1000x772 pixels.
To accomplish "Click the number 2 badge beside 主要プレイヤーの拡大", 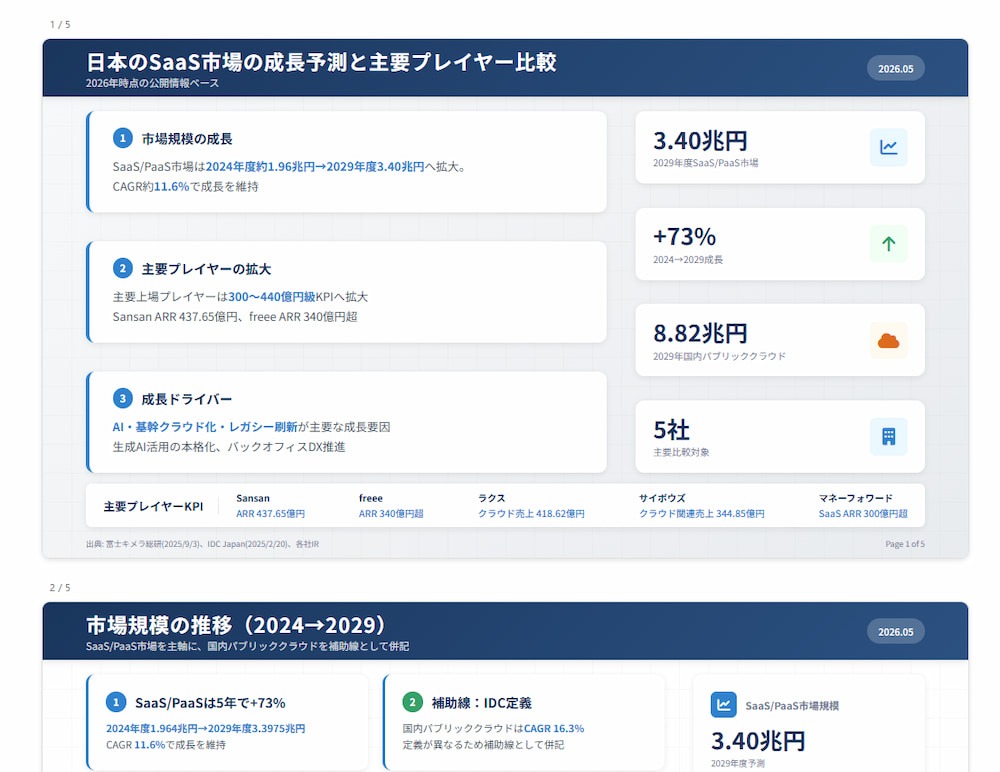I will (x=122, y=268).
